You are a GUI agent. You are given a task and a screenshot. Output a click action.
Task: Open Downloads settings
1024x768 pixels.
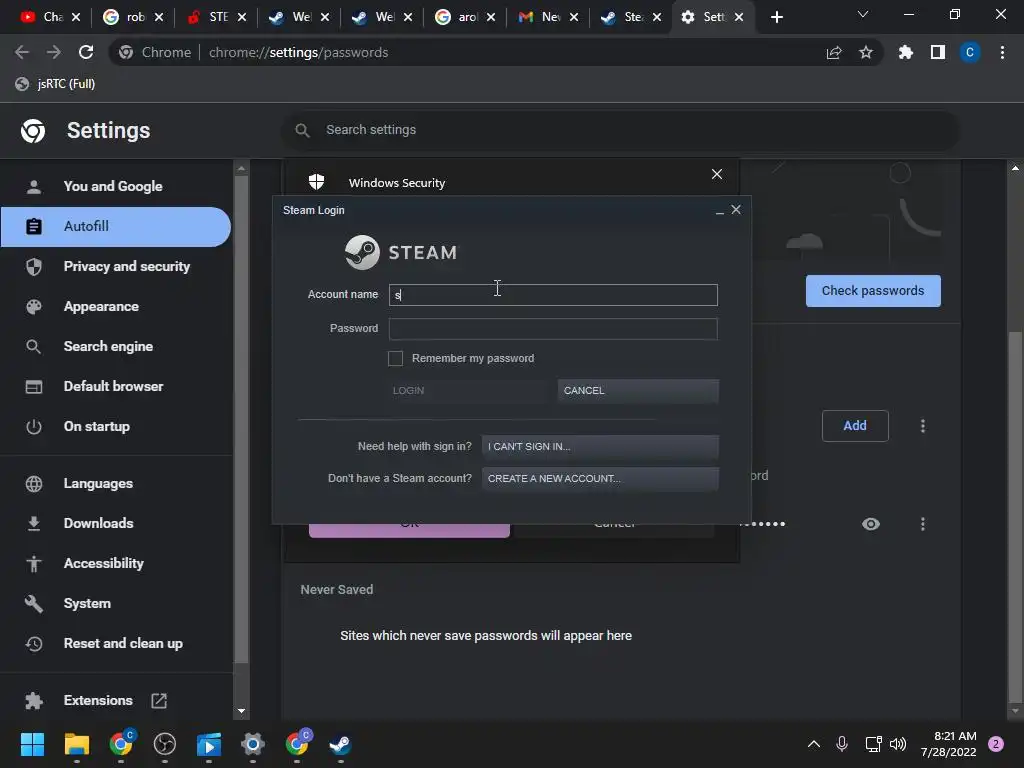coord(116,523)
